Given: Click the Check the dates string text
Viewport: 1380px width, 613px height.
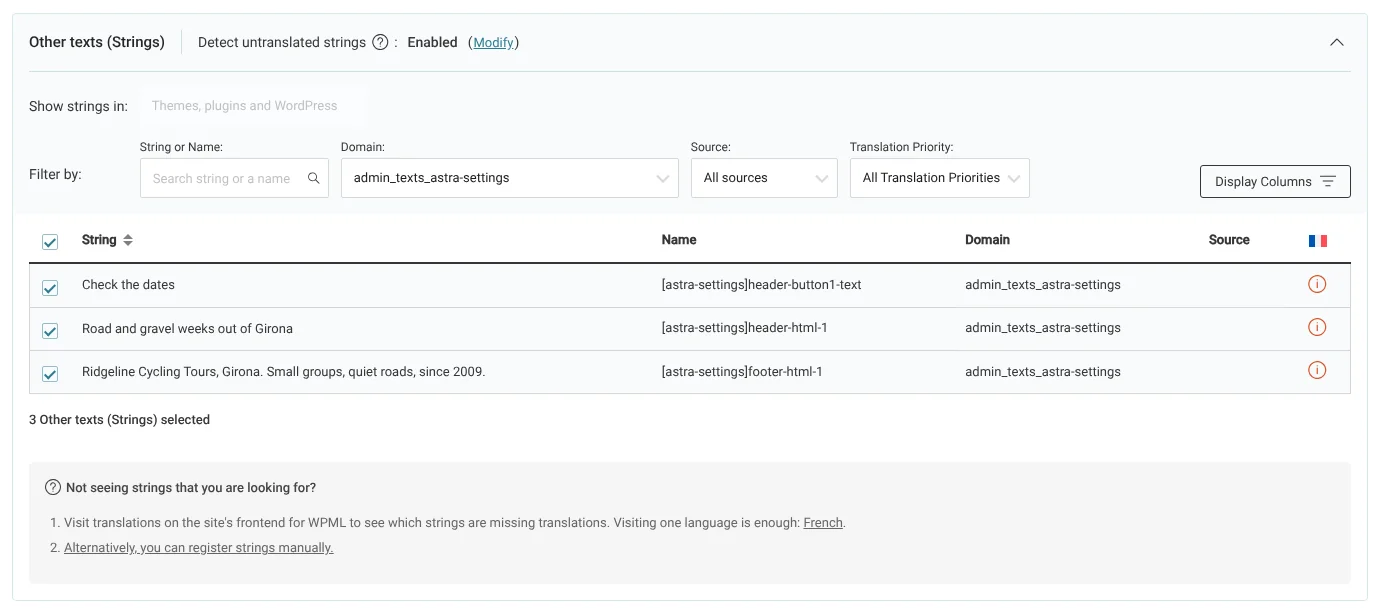Looking at the screenshot, I should click(128, 285).
